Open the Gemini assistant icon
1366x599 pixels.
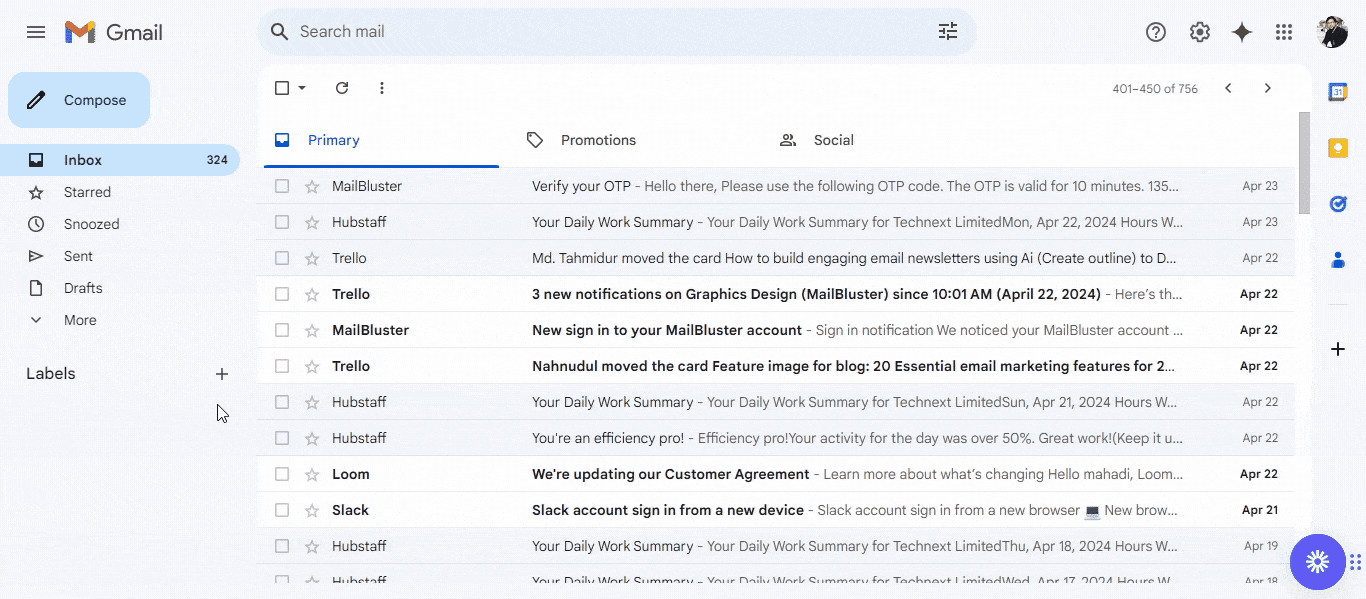1241,31
